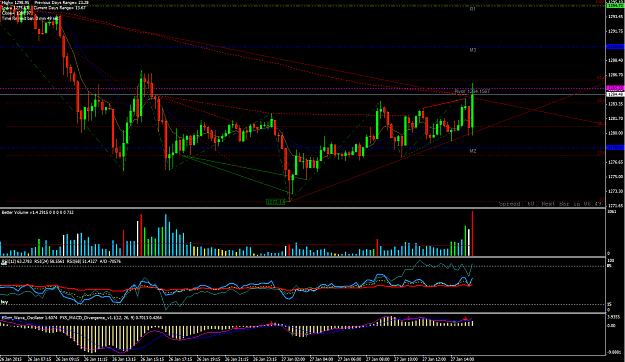The image size is (625, 362).
Task: Click the magenta price tag on the price axis
Action: pyautogui.click(x=615, y=88)
